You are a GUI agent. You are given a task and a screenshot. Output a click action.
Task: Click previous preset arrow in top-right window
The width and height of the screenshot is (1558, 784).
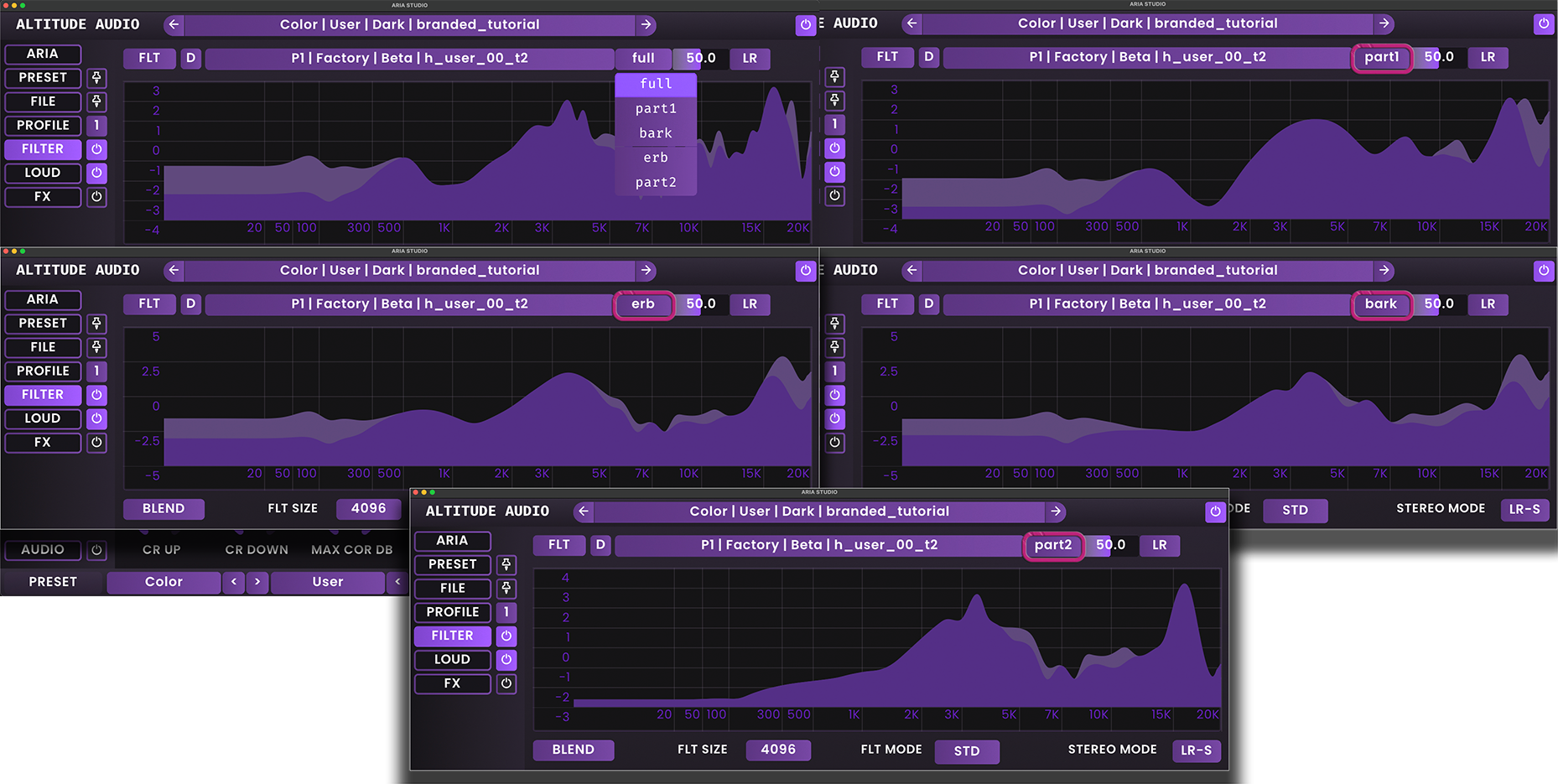click(912, 23)
